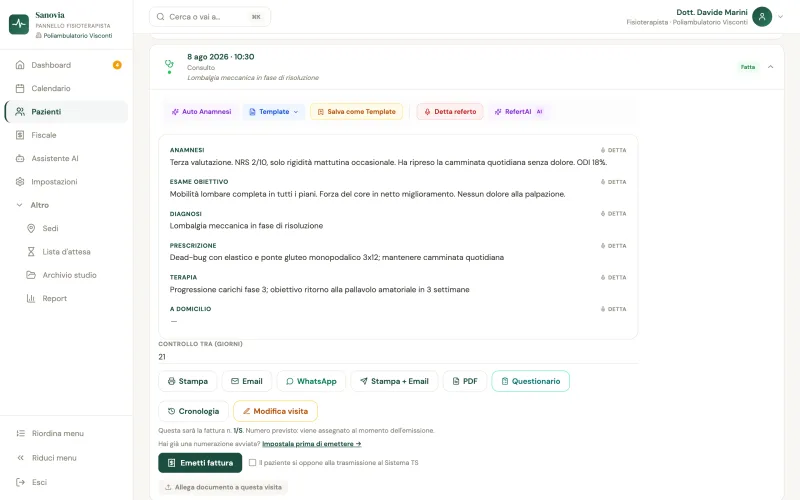Start Detta referto dictation
Image resolution: width=800 pixels, height=500 pixels.
(450, 112)
